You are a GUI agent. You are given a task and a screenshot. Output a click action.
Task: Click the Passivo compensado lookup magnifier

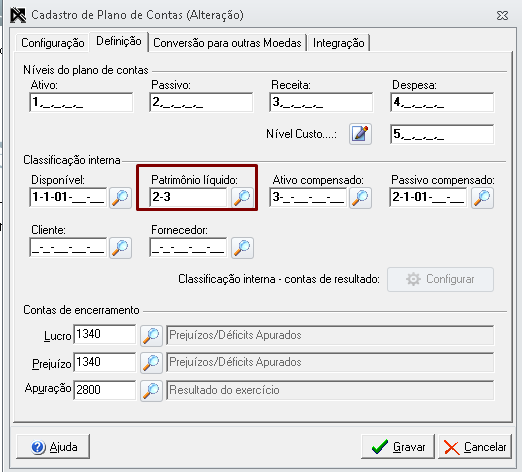[x=482, y=198]
